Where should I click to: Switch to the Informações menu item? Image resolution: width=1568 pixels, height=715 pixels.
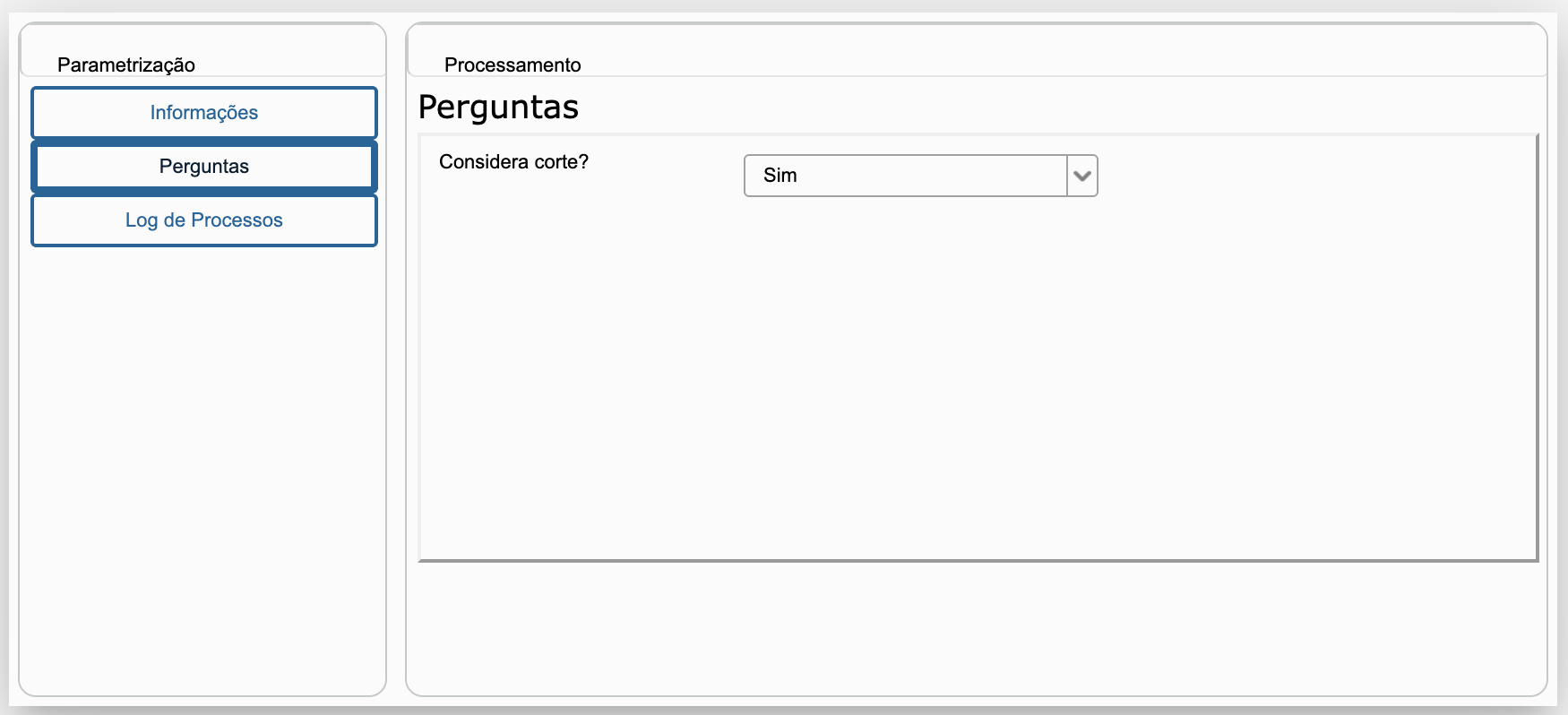click(x=204, y=113)
